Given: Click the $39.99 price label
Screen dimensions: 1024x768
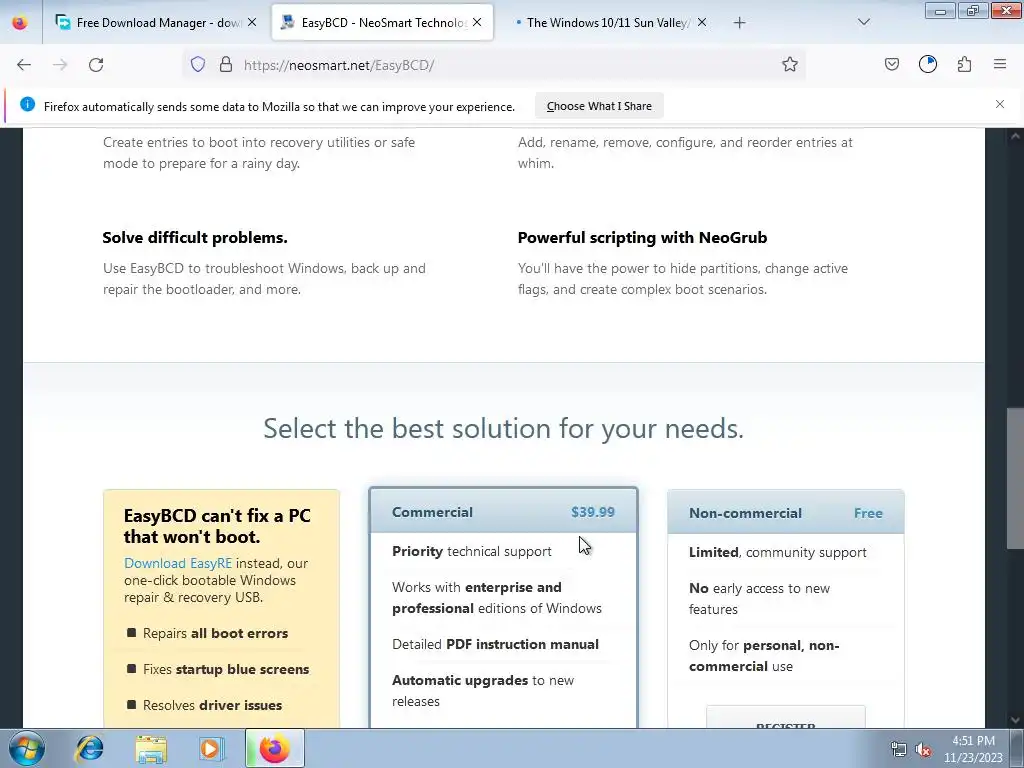Looking at the screenshot, I should tap(593, 512).
